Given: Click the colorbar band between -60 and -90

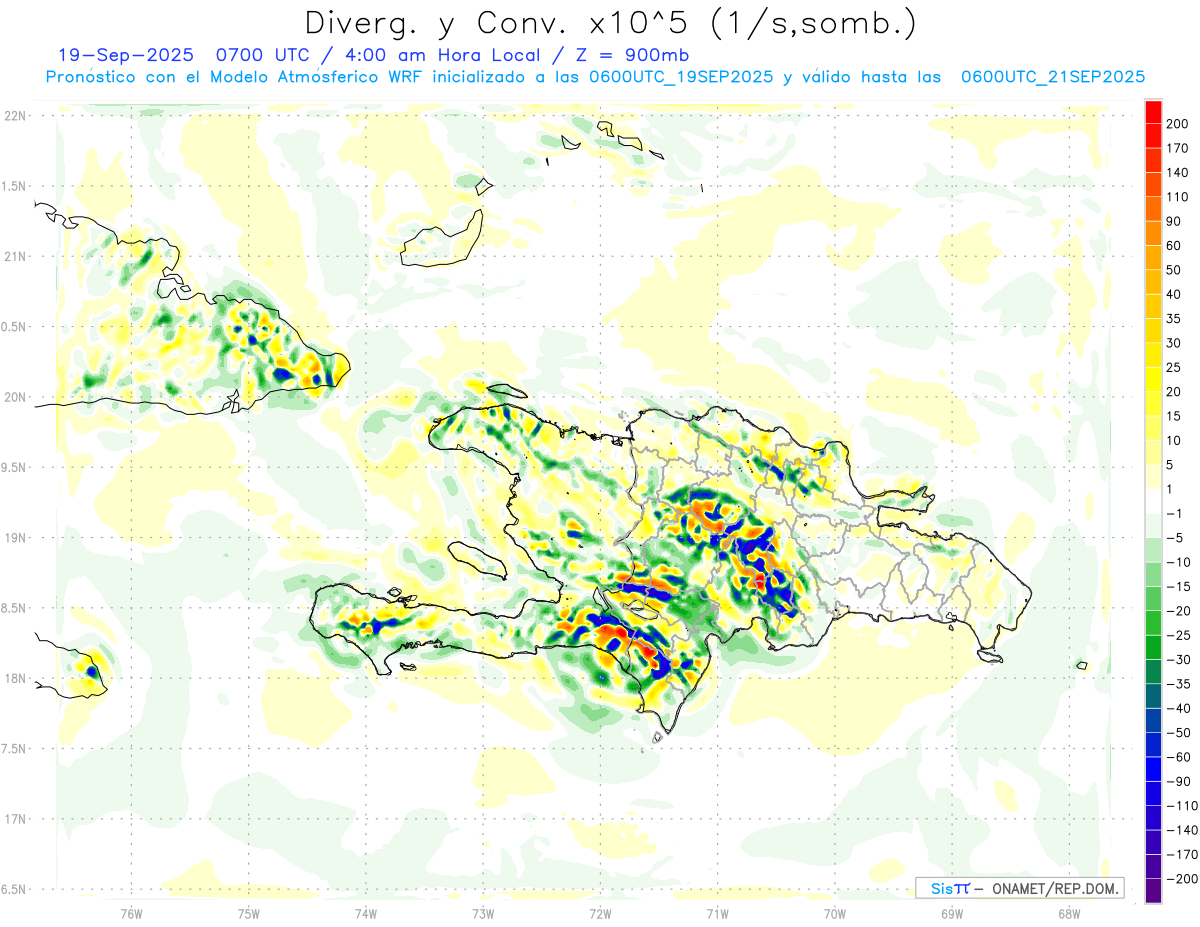Looking at the screenshot, I should pyautogui.click(x=1154, y=769).
